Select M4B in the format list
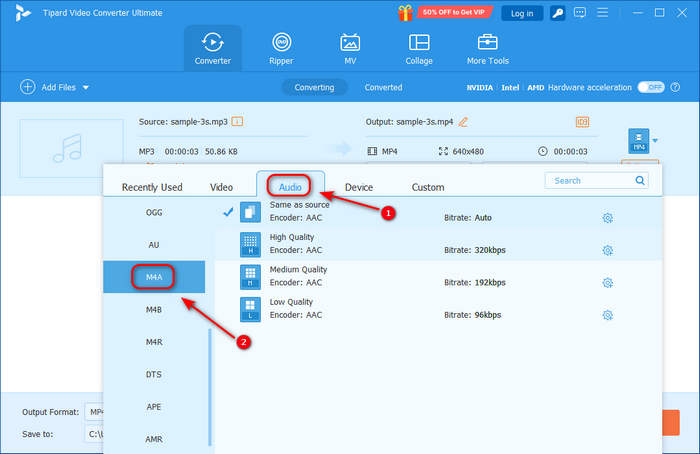This screenshot has height=454, width=700. 154,310
